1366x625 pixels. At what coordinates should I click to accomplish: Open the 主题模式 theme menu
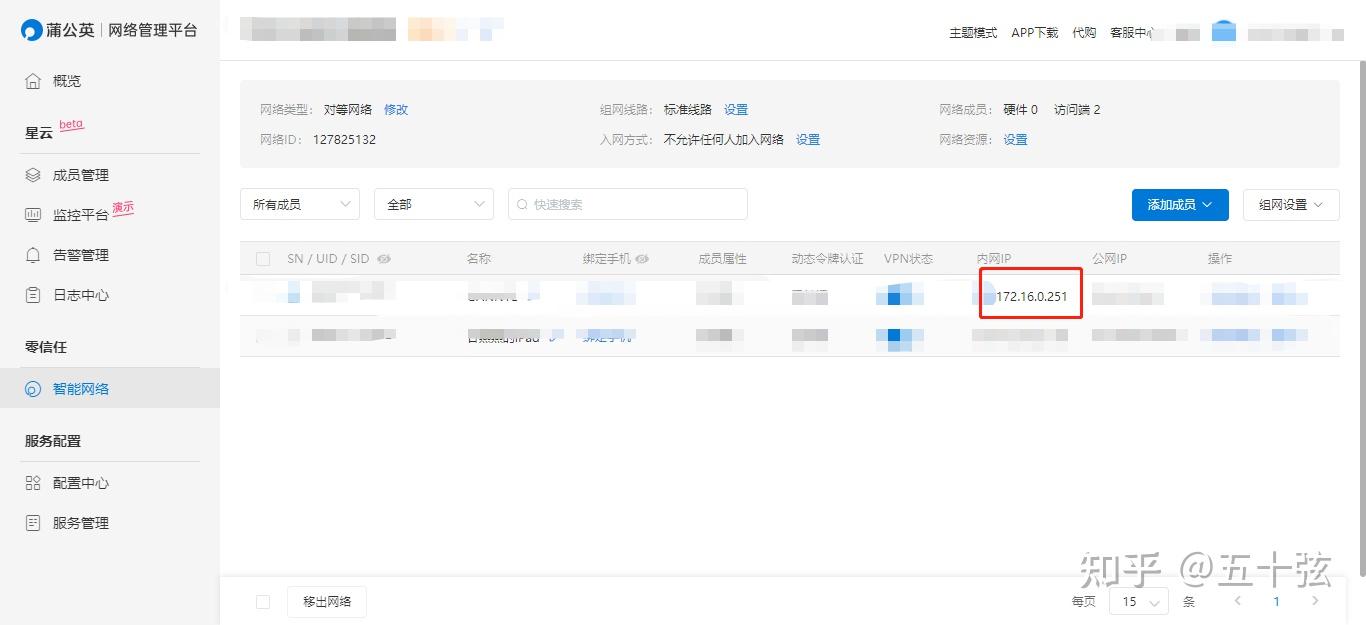point(972,32)
